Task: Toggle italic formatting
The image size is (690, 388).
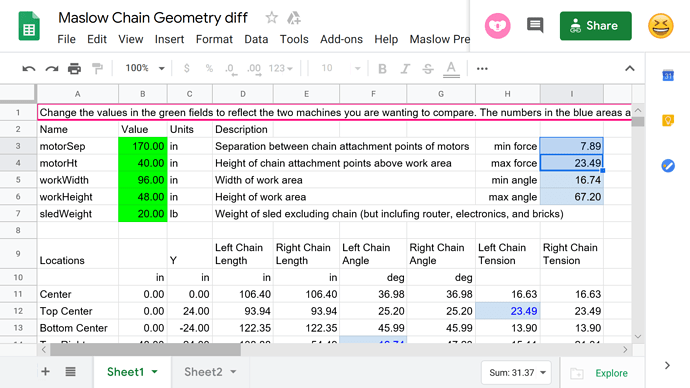Action: click(x=405, y=69)
